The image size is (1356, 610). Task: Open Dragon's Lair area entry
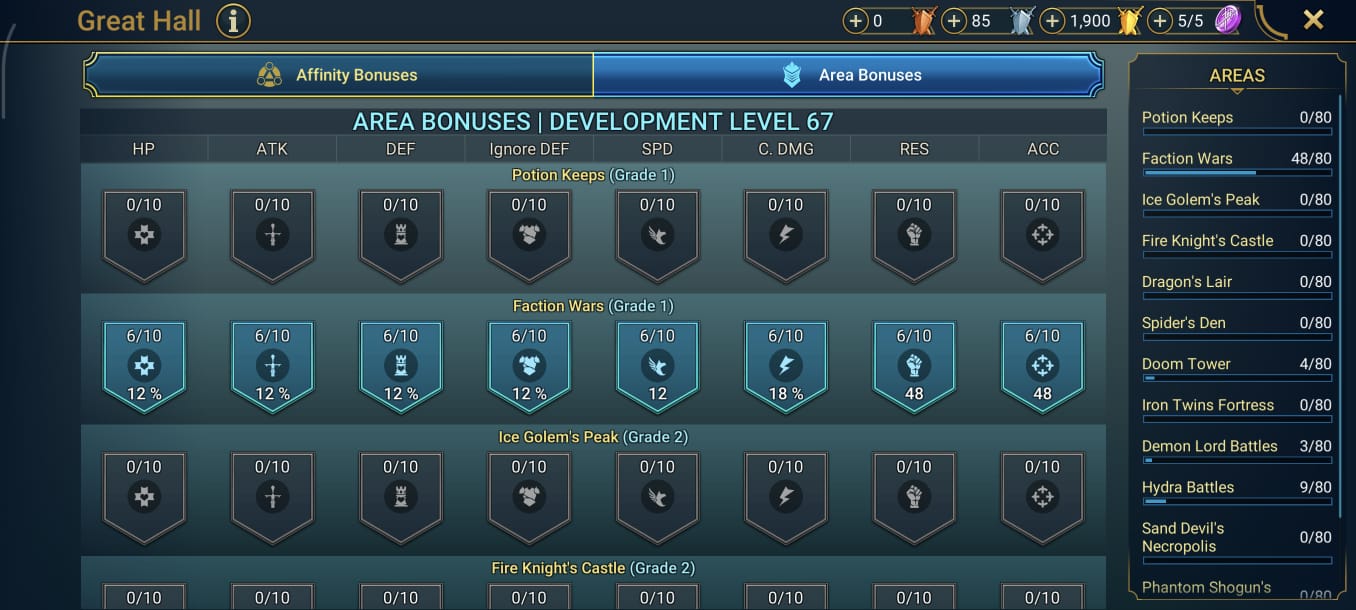1237,284
